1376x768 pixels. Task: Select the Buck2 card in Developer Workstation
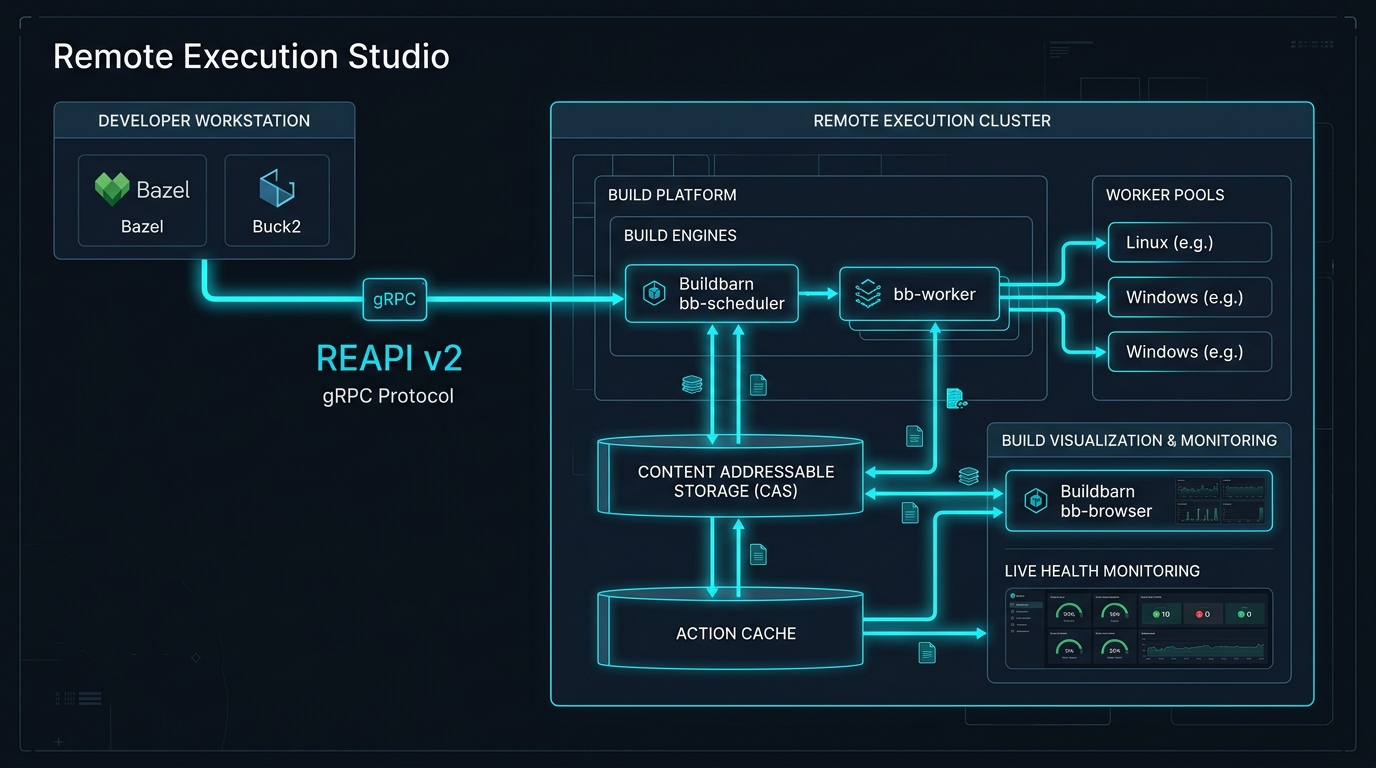[x=277, y=200]
